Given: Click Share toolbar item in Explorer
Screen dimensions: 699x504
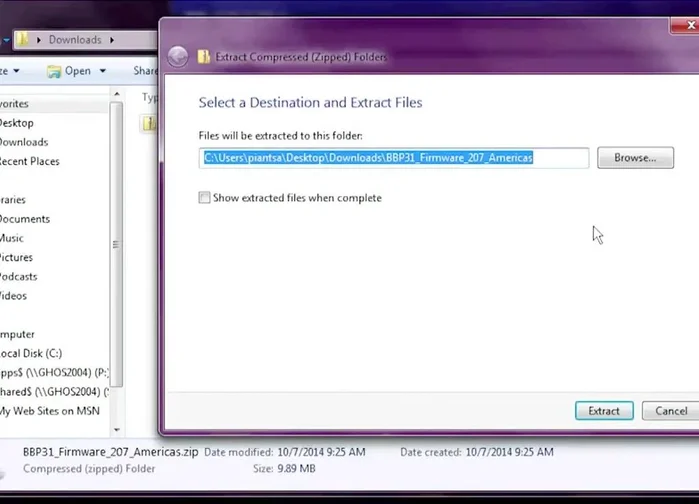Looking at the screenshot, I should [x=145, y=71].
